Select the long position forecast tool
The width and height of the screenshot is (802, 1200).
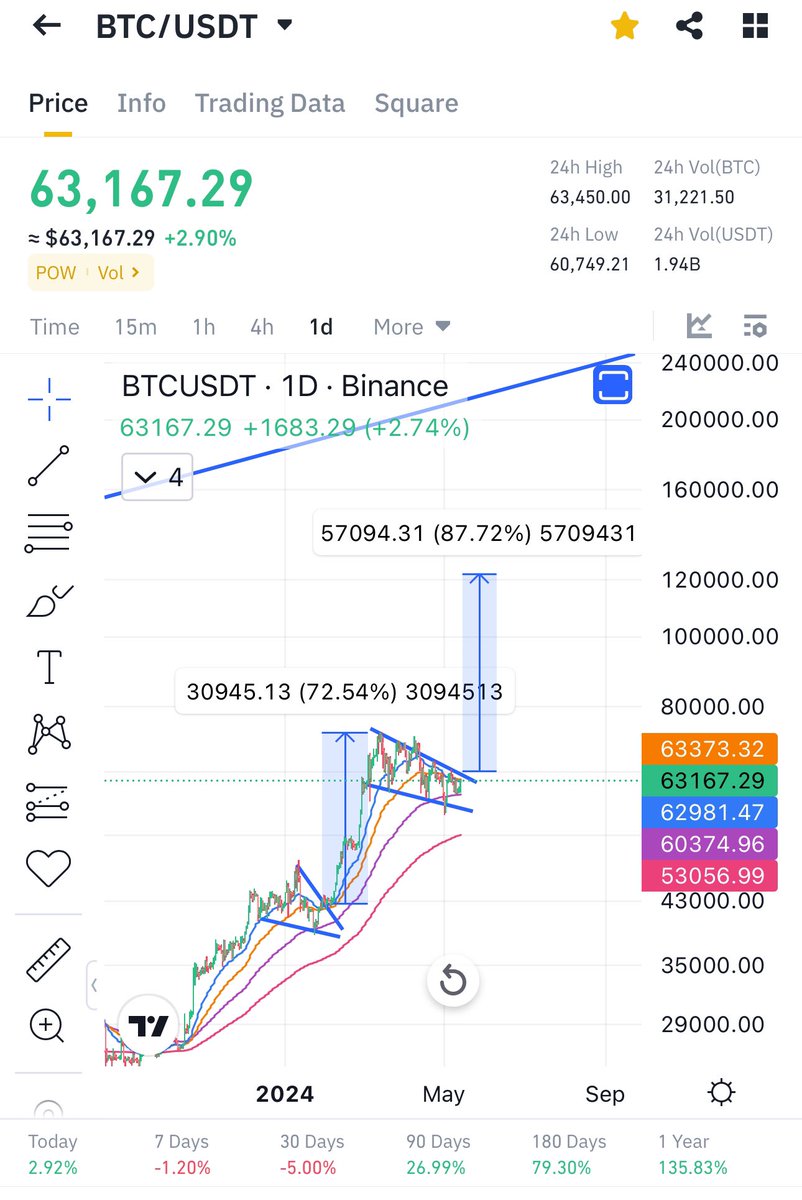[x=49, y=802]
